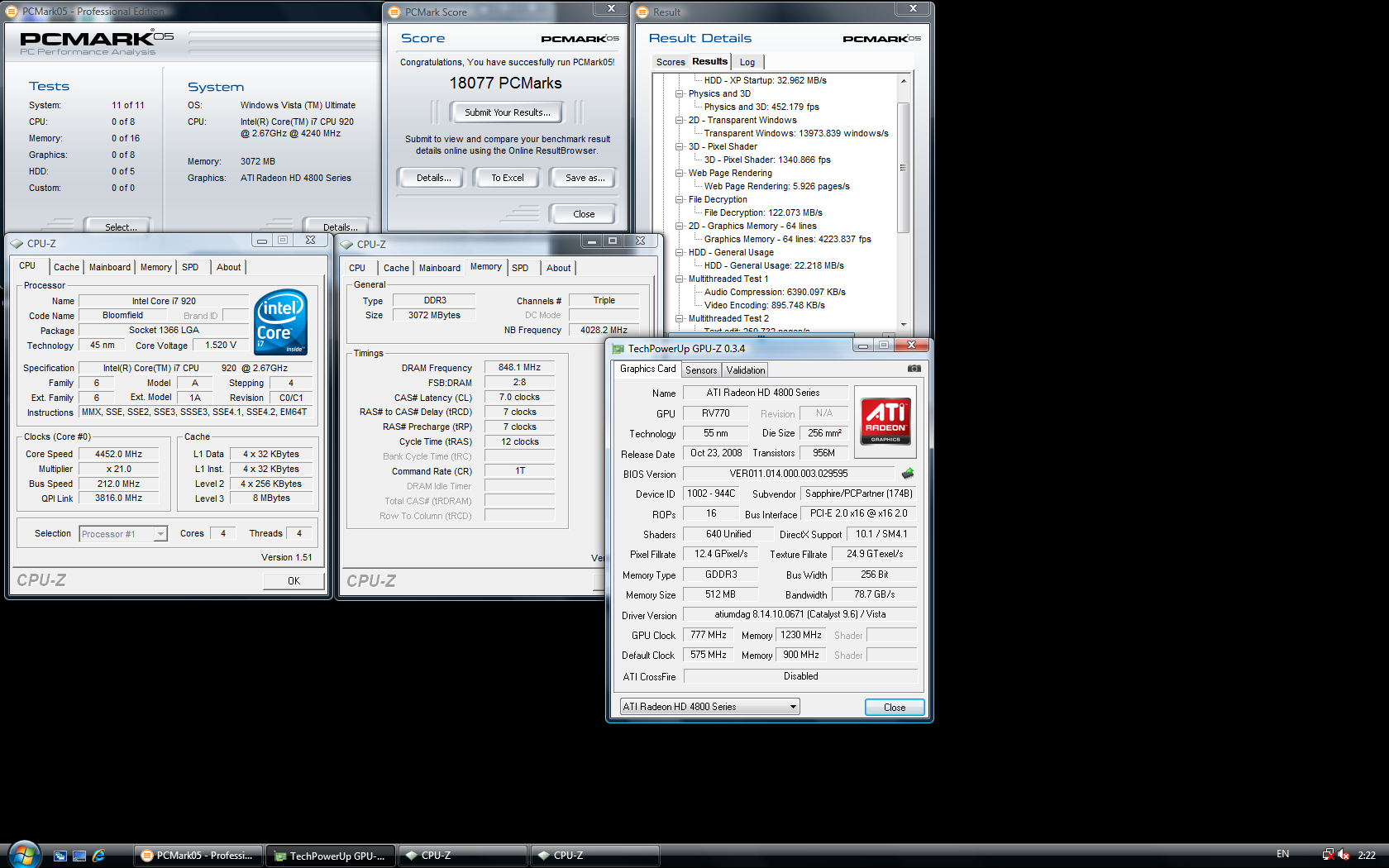Select Memory tab in CPU-Z CPU-tab window
1389x868 pixels.
(156, 267)
